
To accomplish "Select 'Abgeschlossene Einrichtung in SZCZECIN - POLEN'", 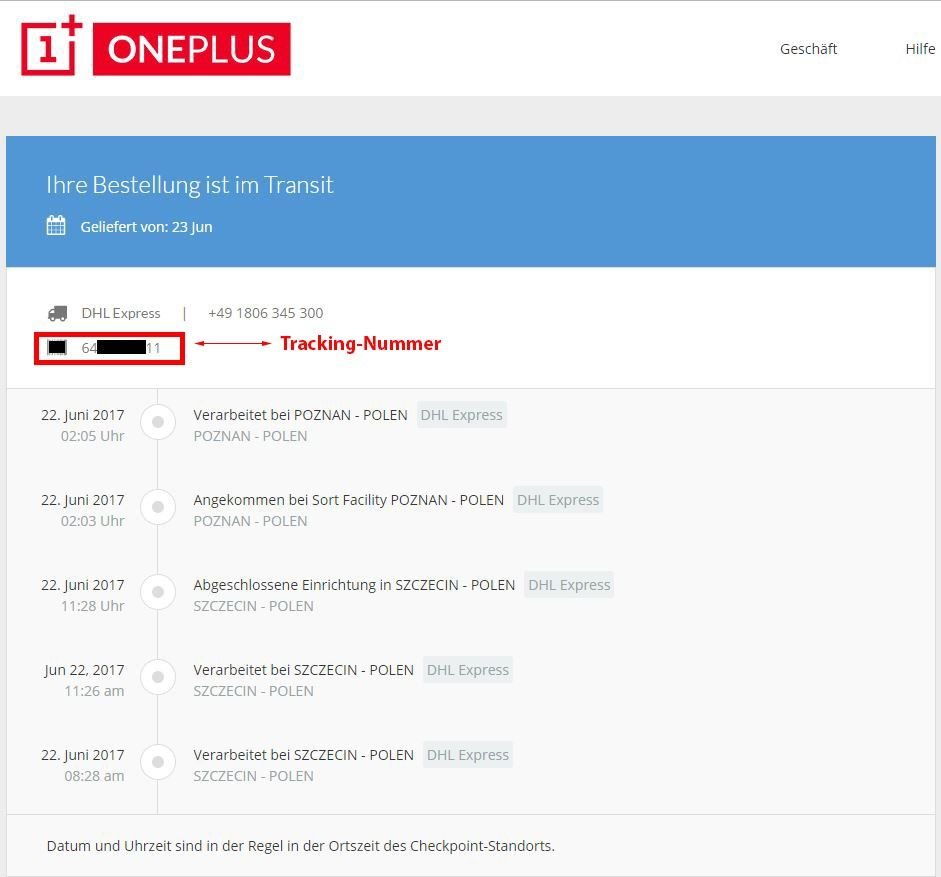I will [x=354, y=585].
